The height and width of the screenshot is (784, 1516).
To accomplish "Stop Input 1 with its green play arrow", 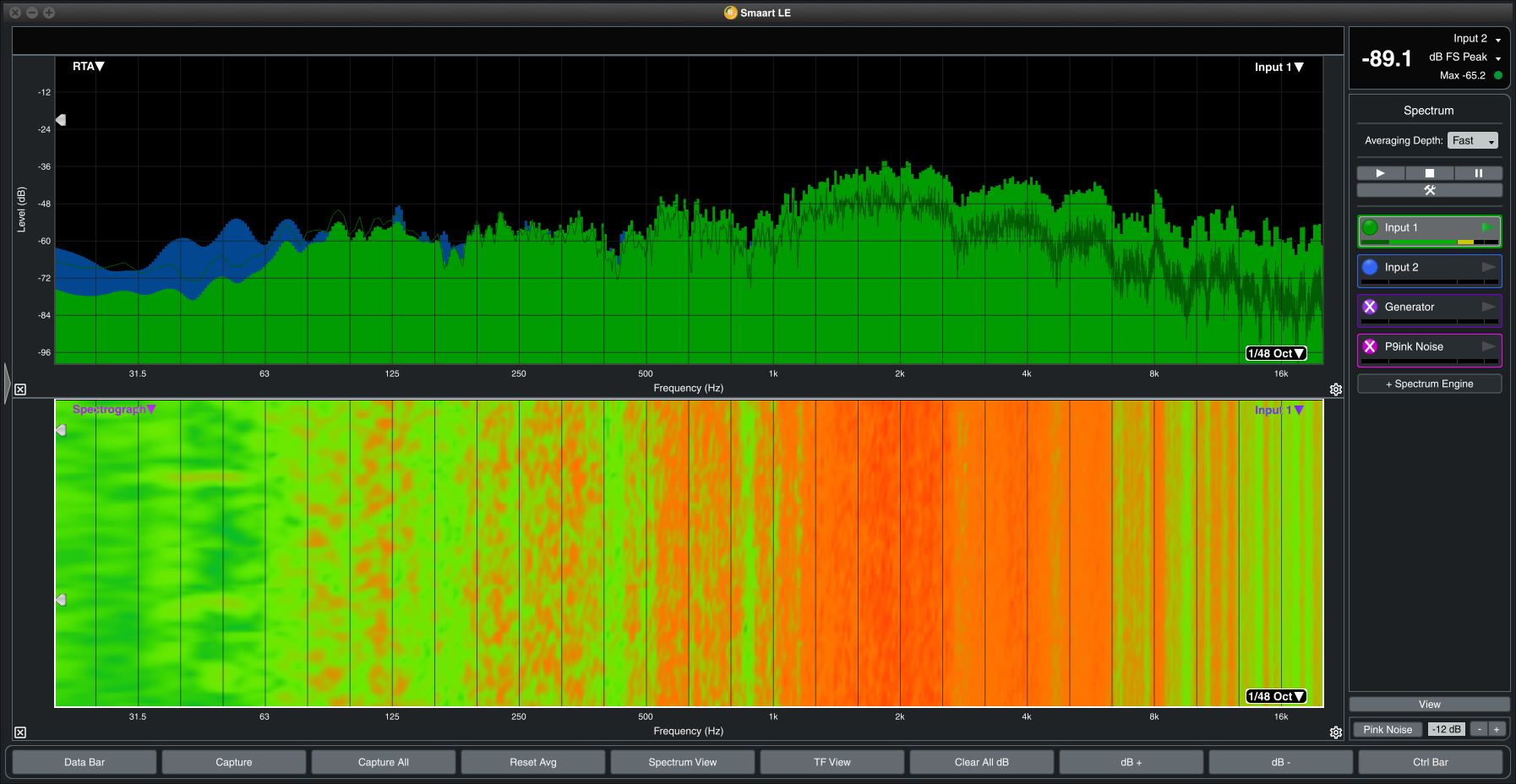I will 1487,227.
